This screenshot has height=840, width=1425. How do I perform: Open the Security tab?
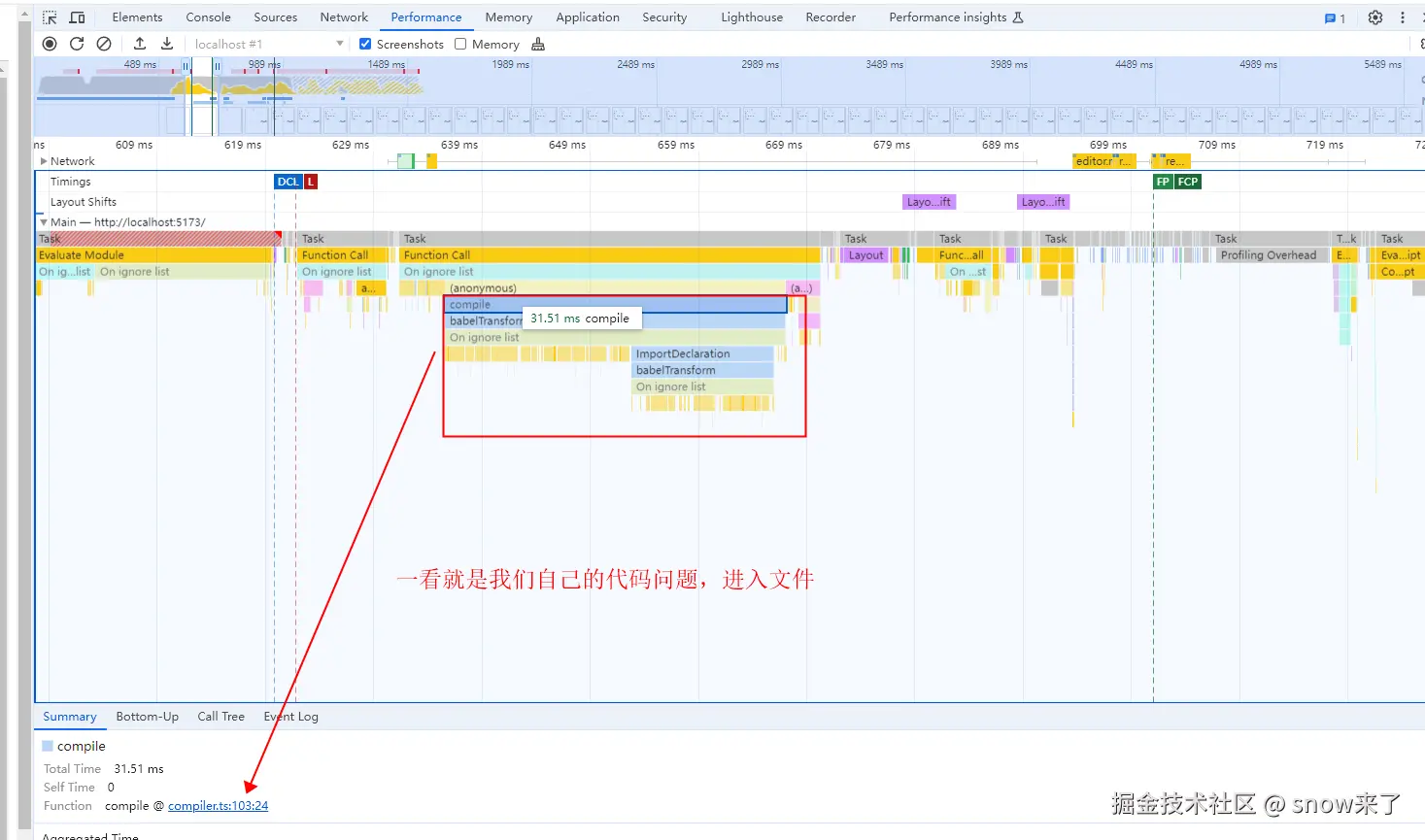(664, 17)
